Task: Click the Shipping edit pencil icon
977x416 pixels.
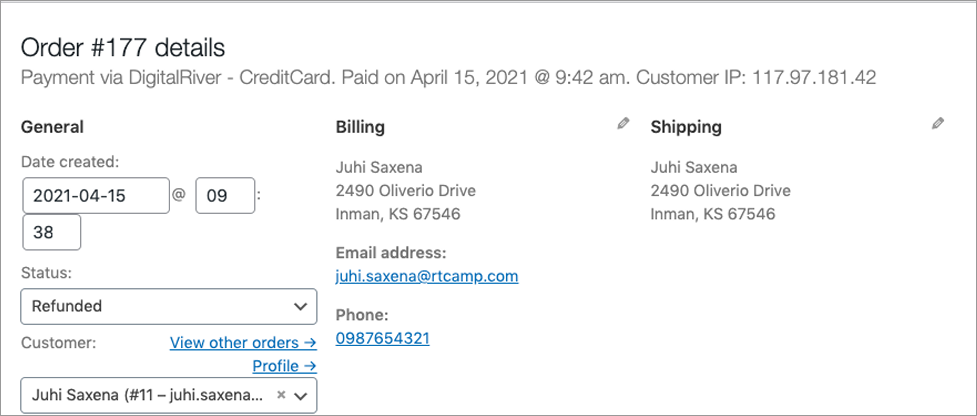Action: tap(937, 124)
